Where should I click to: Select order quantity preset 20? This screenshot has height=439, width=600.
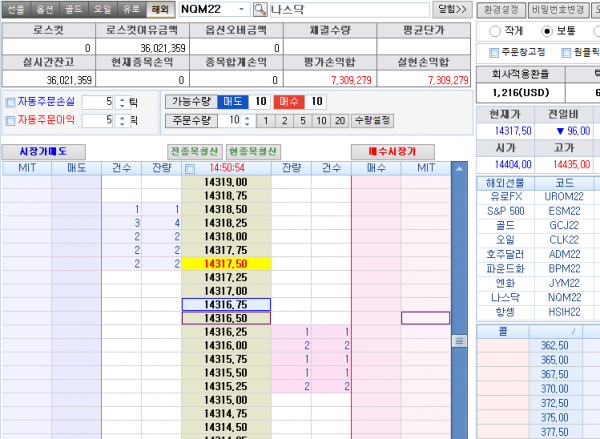tap(343, 120)
